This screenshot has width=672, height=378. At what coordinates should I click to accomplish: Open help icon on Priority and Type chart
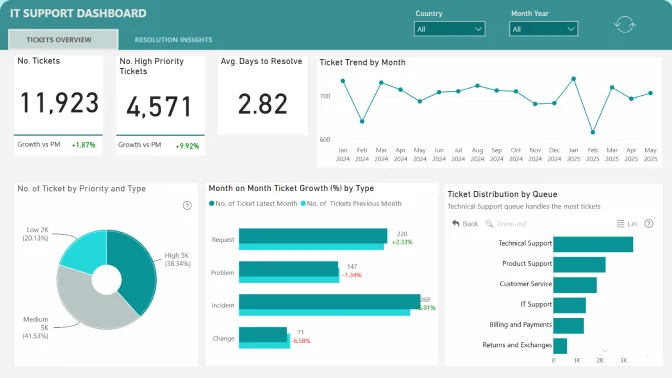[187, 205]
